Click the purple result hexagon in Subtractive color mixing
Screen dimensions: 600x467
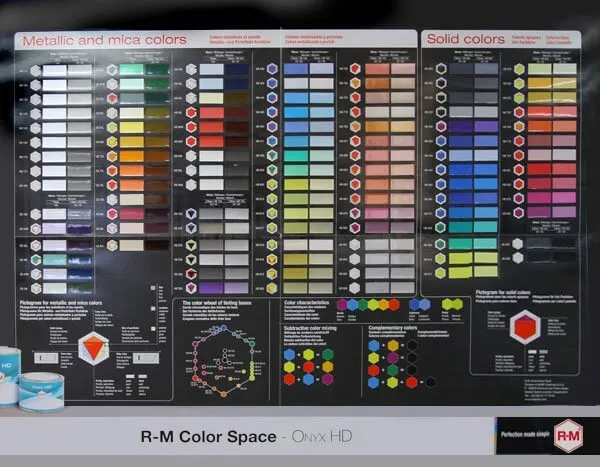click(x=328, y=380)
